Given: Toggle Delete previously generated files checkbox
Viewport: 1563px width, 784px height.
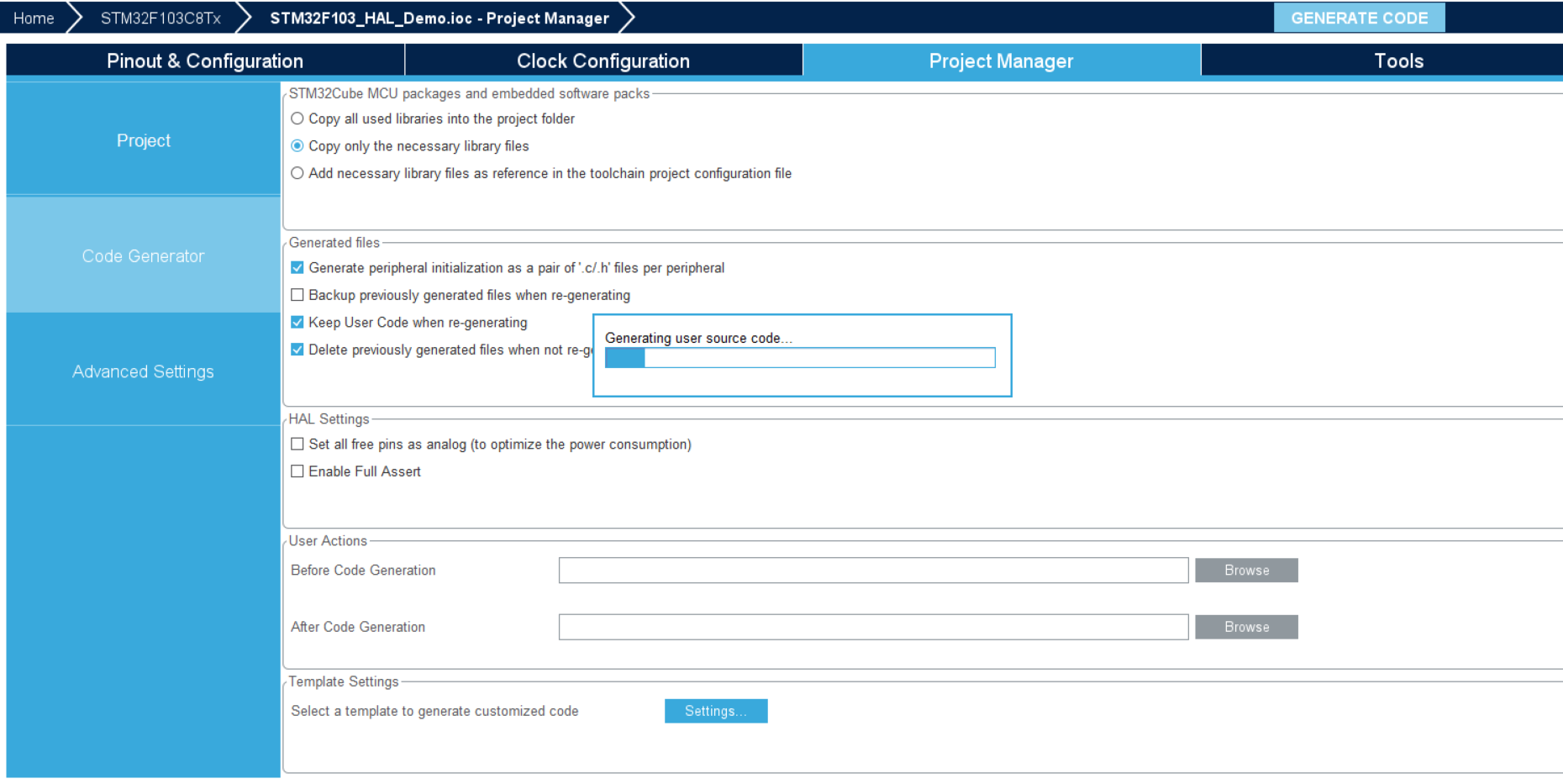Looking at the screenshot, I should point(297,350).
